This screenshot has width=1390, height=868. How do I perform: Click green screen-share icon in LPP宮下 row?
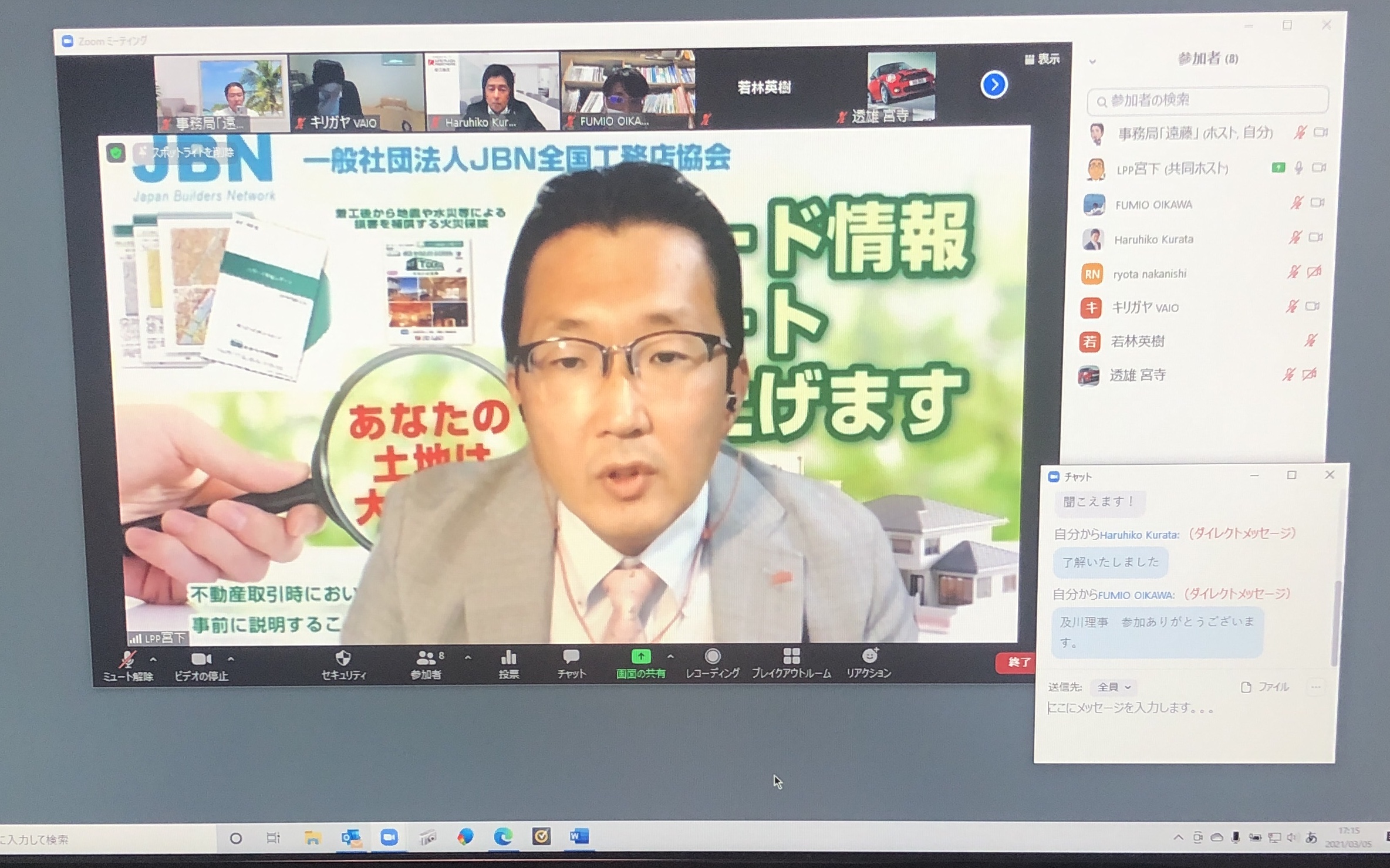pos(1278,168)
